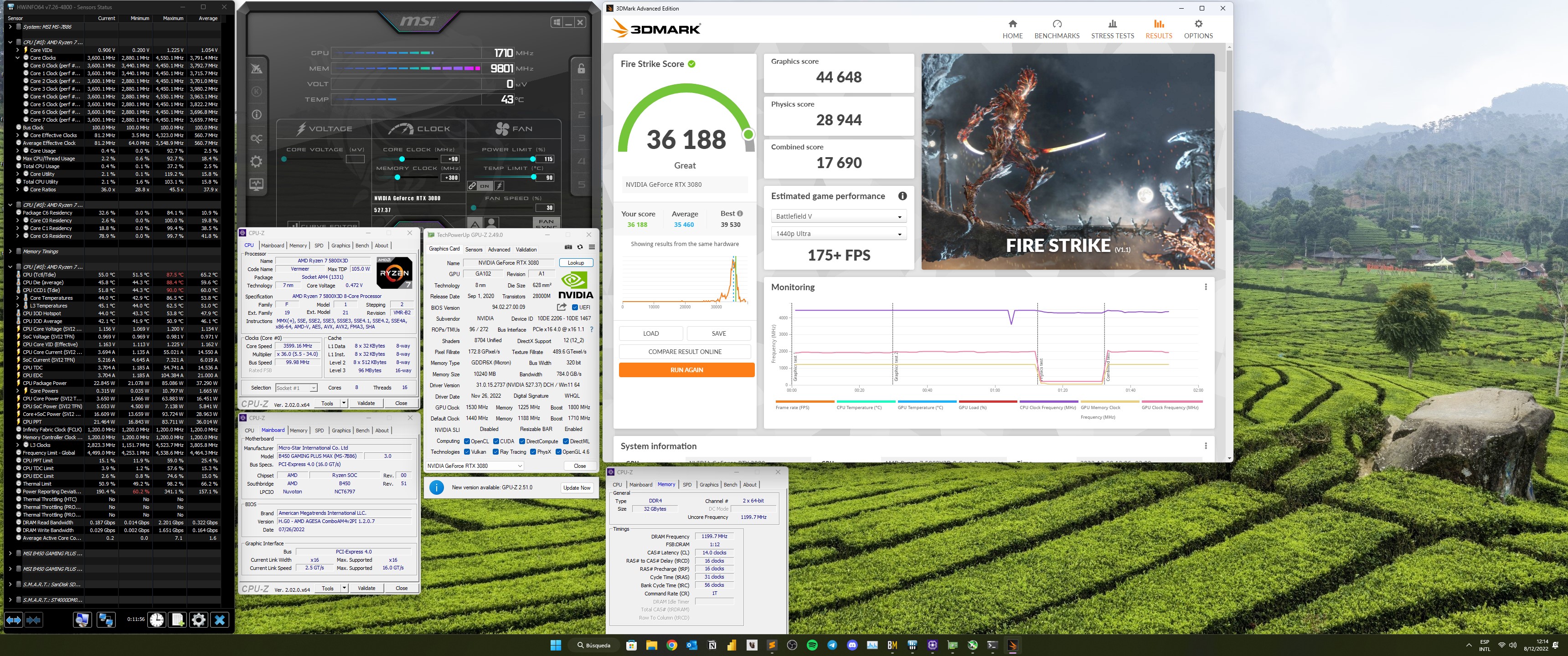The height and width of the screenshot is (656, 1568).
Task: Toggle the CUDA checkbox in GPU-Z
Action: (x=496, y=441)
